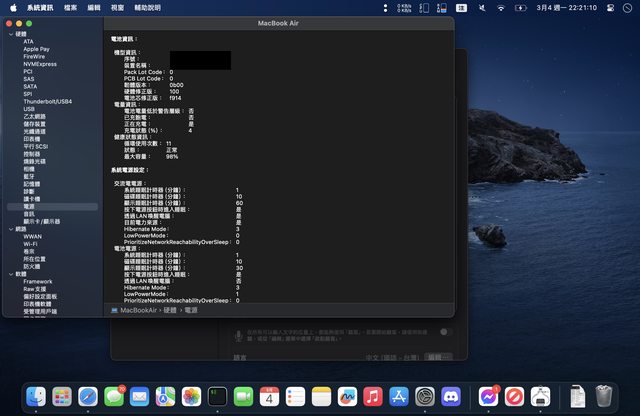
Task: Launch Safari from the Dock
Action: [x=88, y=396]
